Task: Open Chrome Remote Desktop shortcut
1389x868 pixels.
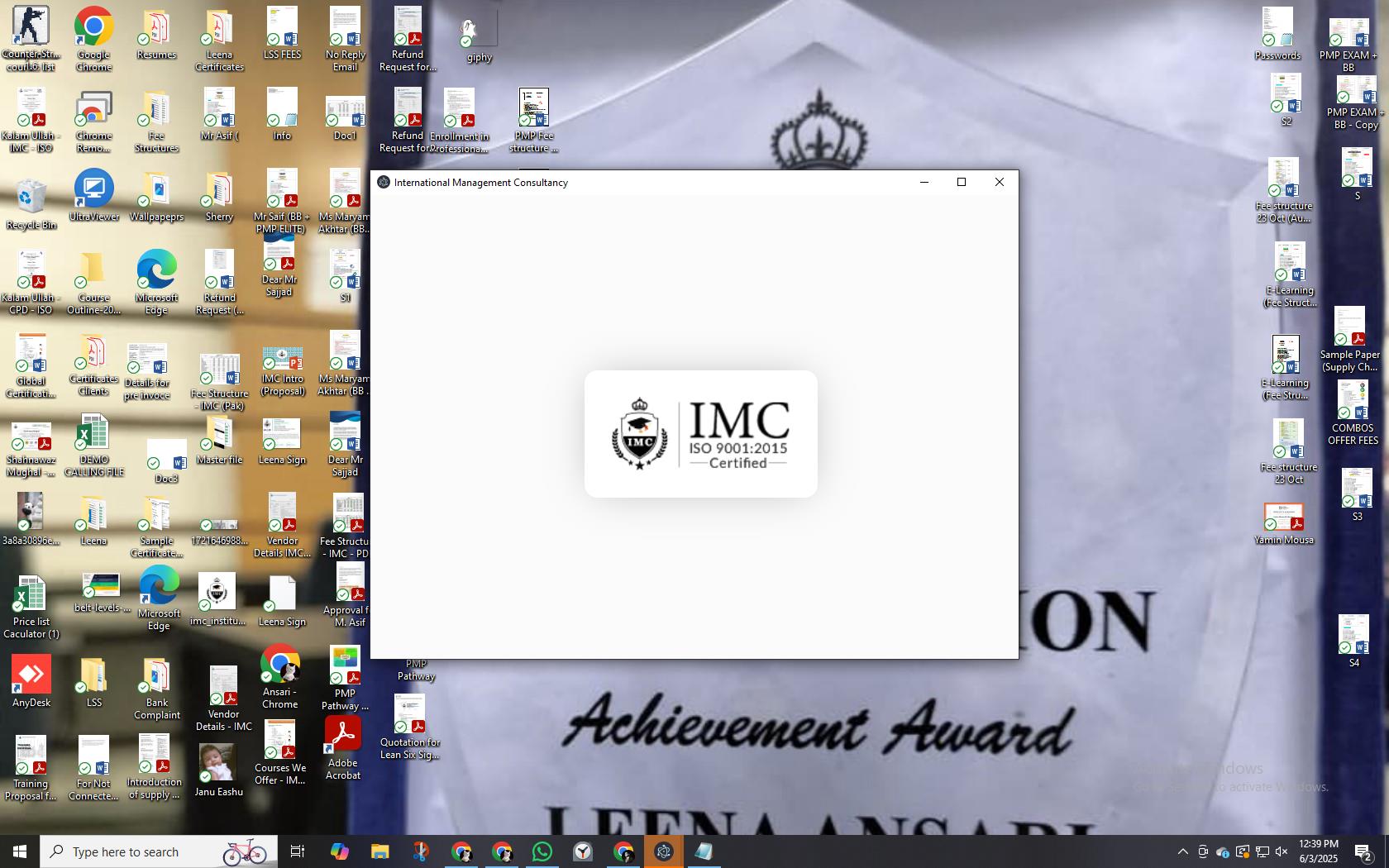Action: (x=93, y=121)
